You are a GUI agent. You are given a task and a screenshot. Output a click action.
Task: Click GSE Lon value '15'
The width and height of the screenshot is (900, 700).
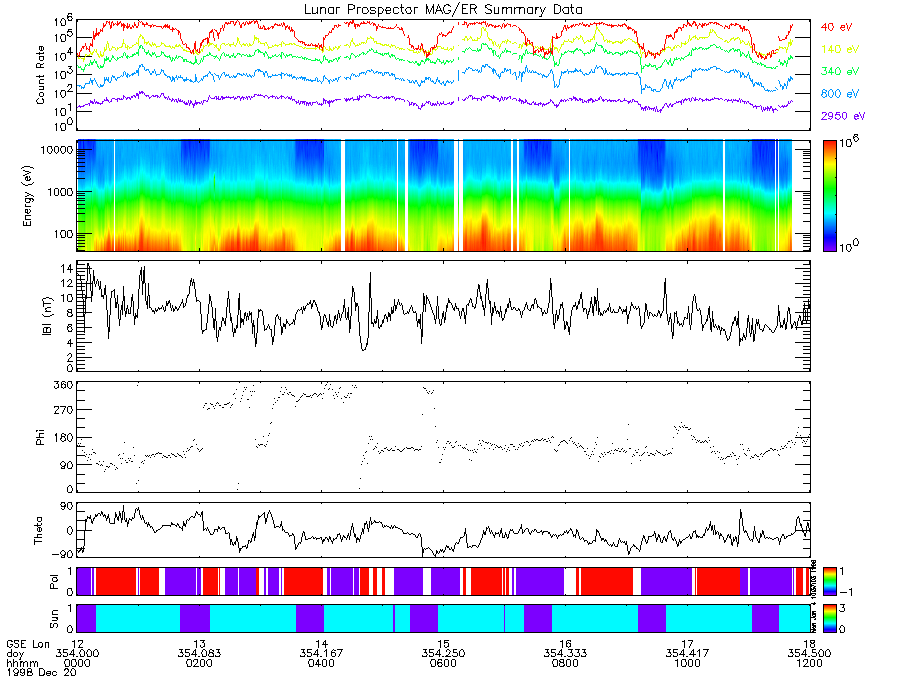click(443, 644)
